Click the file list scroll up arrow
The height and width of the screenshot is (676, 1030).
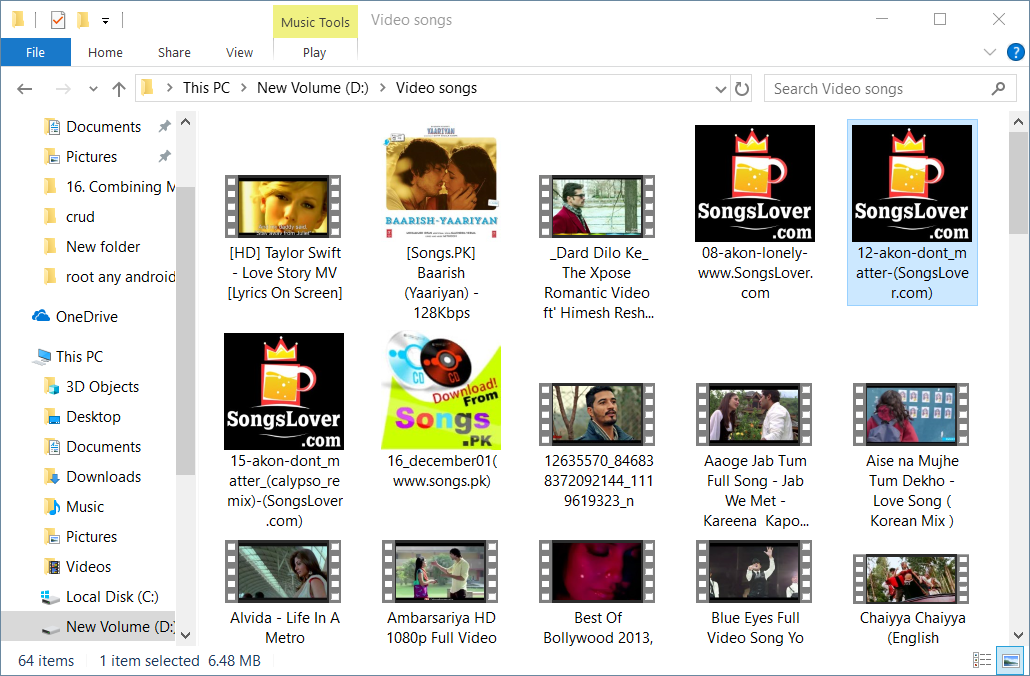click(1018, 122)
